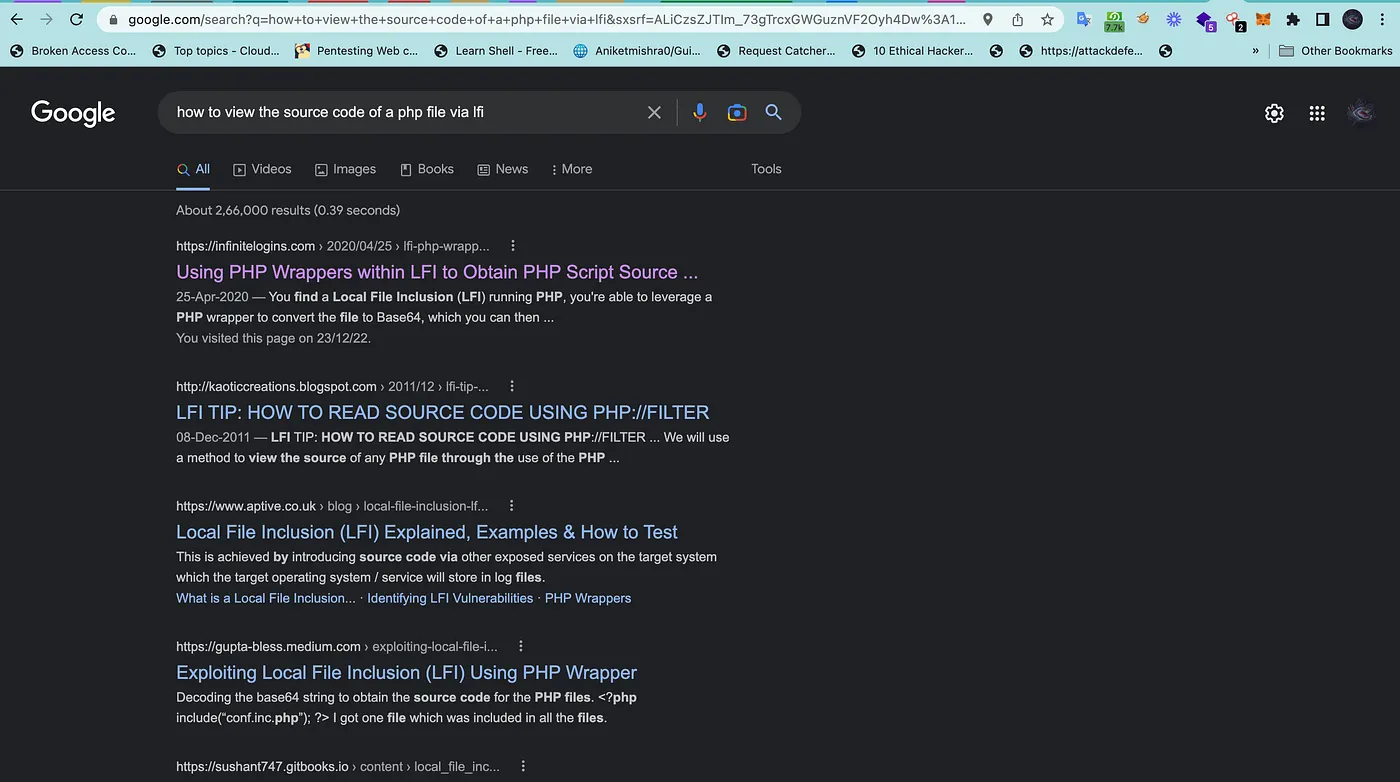
Task: Switch to News results tab
Action: tap(502, 169)
